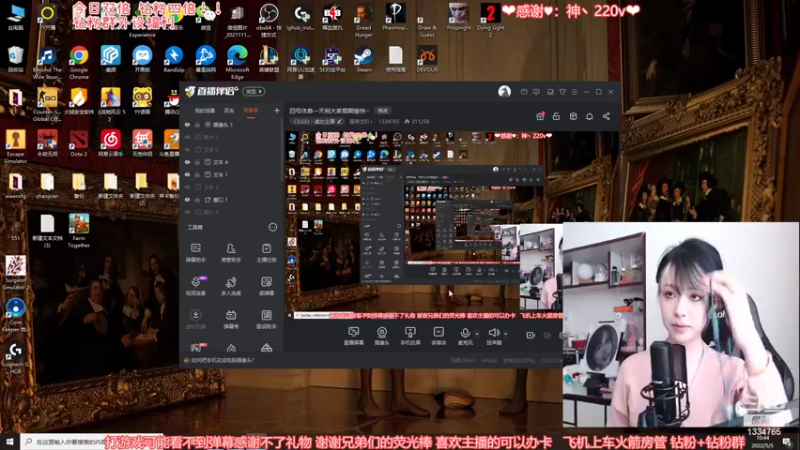The image size is (800, 450).
Task: Open the Dota 2 desktop shortcut
Action: tap(79, 143)
